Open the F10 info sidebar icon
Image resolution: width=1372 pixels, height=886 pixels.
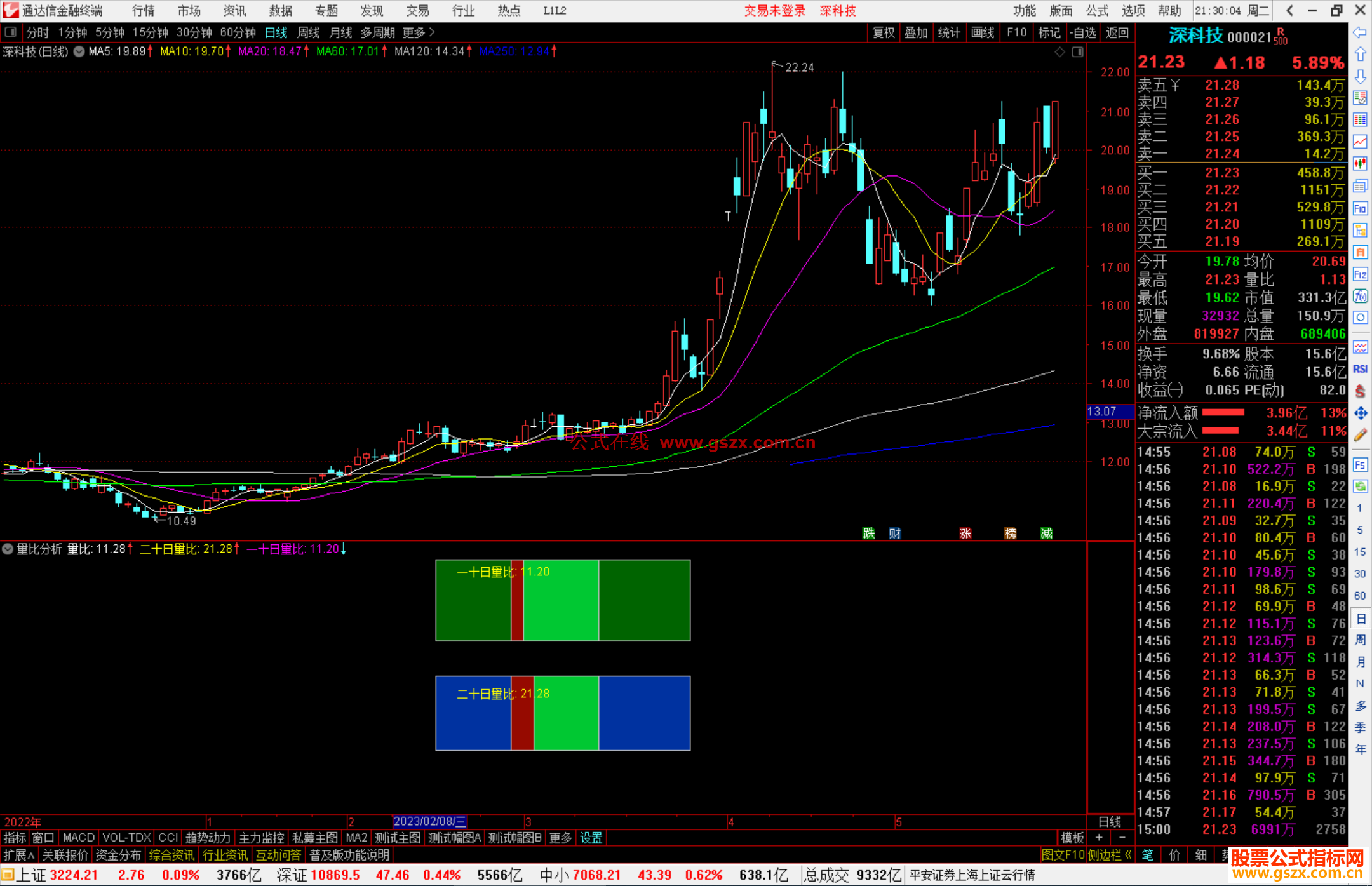coord(1360,208)
